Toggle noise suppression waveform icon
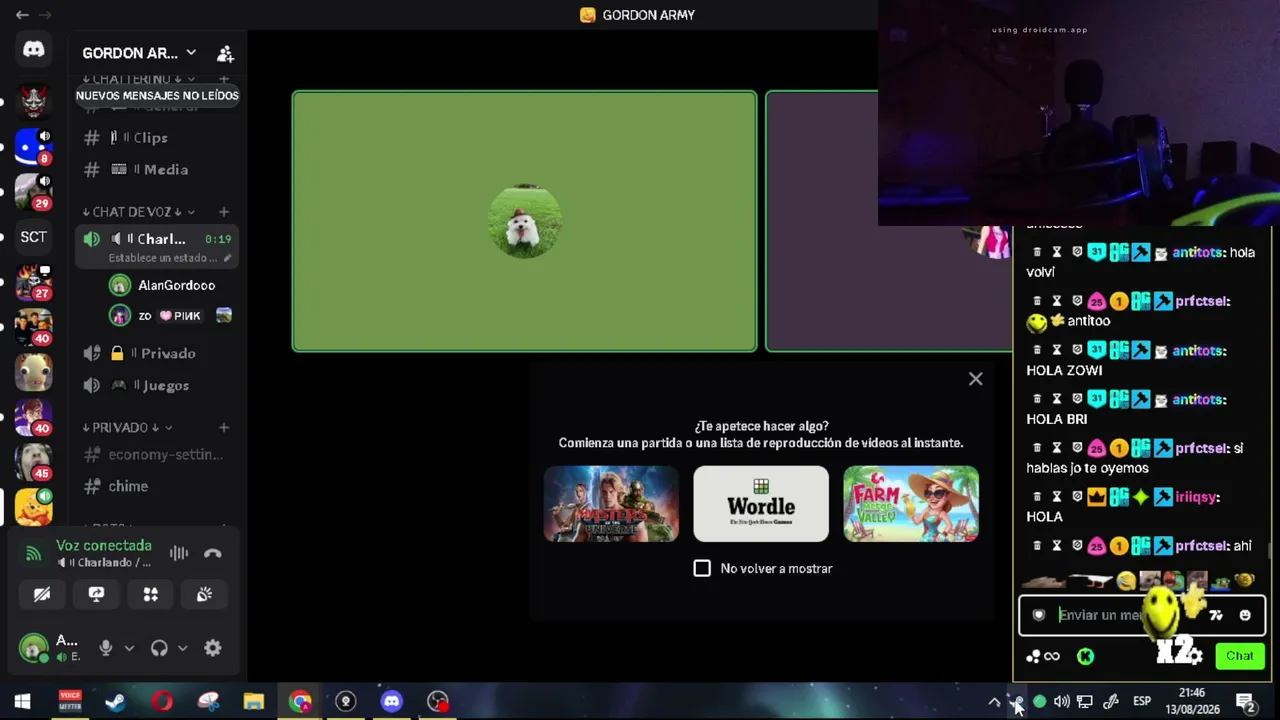The width and height of the screenshot is (1280, 720). click(179, 553)
